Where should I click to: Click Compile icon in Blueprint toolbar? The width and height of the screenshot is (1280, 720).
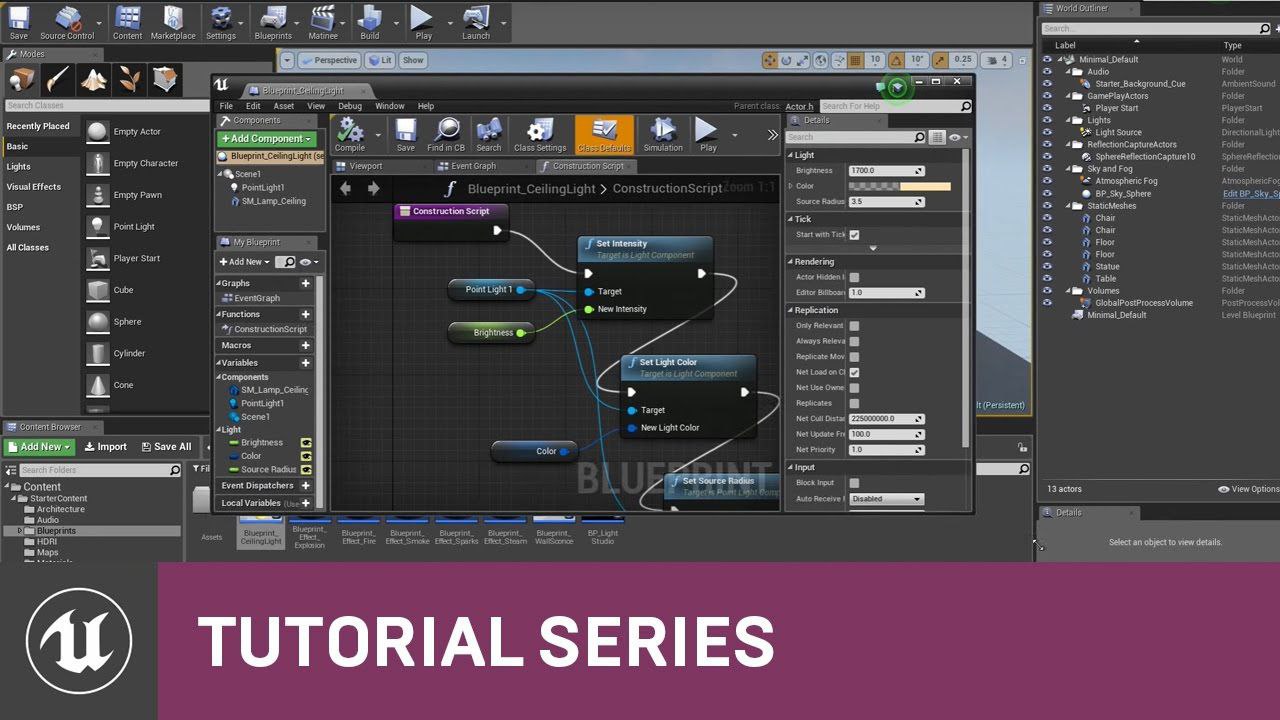tap(350, 130)
